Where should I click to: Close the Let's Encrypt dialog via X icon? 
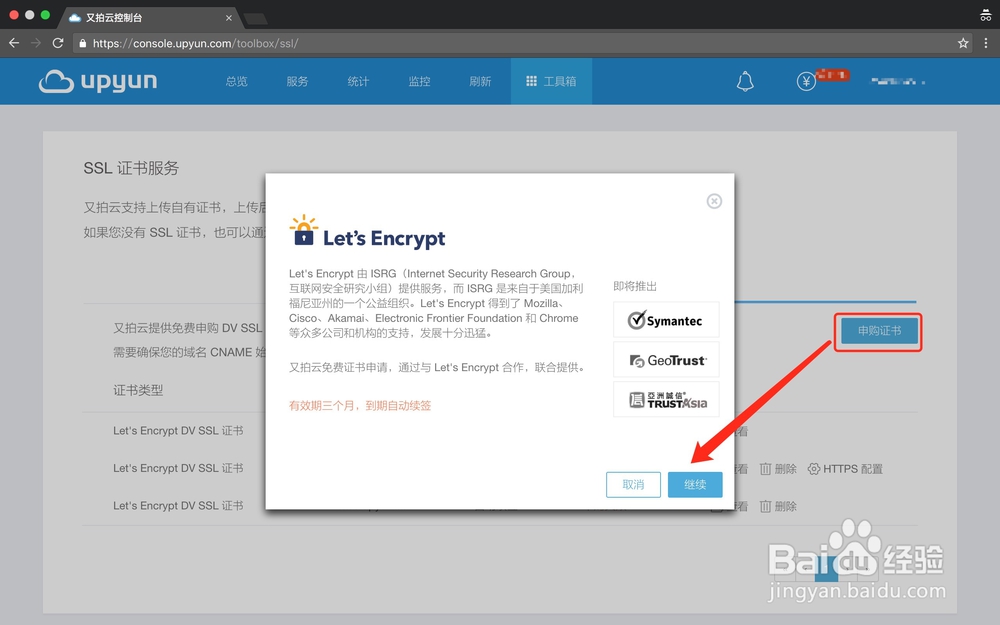(x=714, y=201)
